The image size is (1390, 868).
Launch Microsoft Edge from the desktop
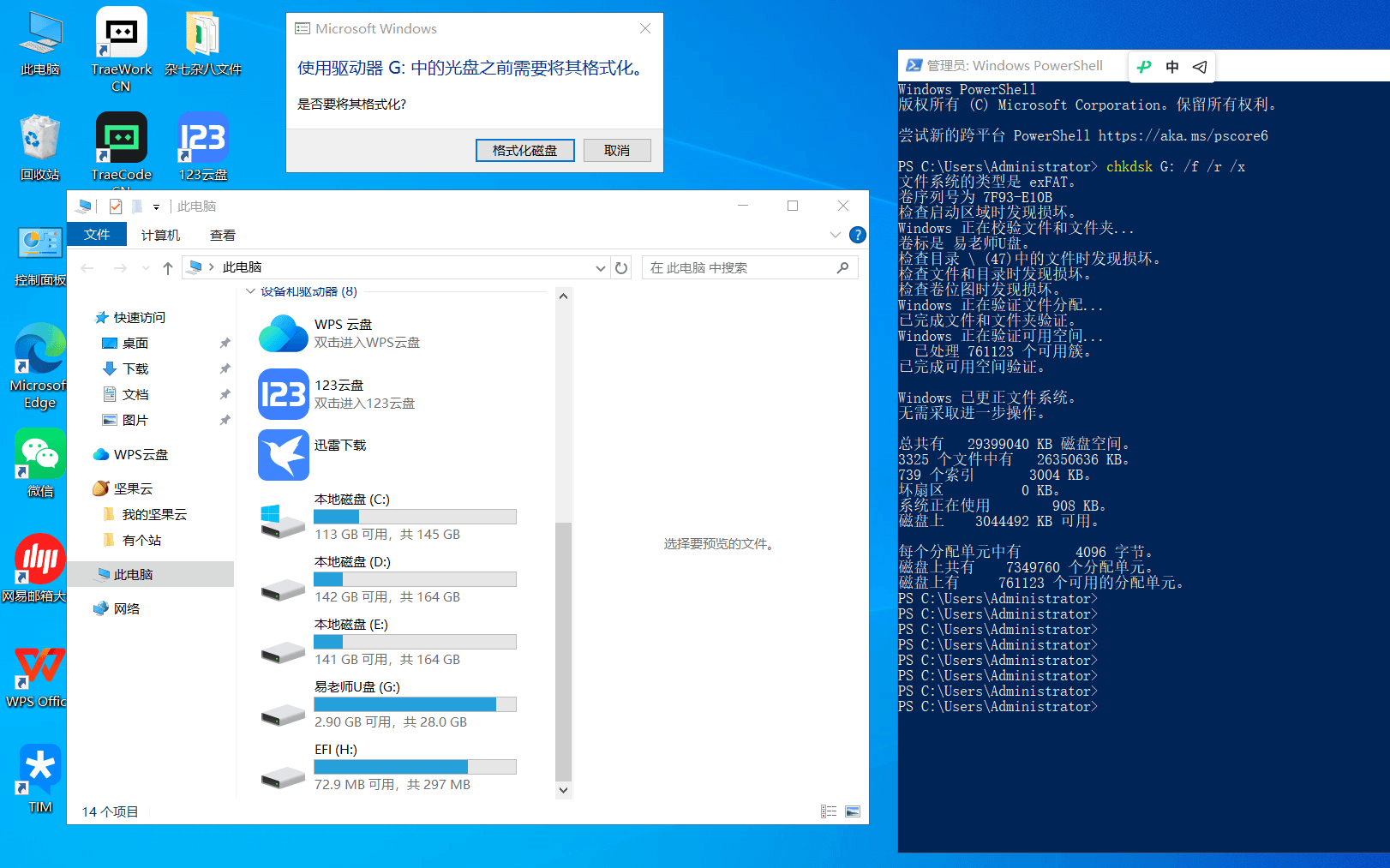pyautogui.click(x=40, y=366)
